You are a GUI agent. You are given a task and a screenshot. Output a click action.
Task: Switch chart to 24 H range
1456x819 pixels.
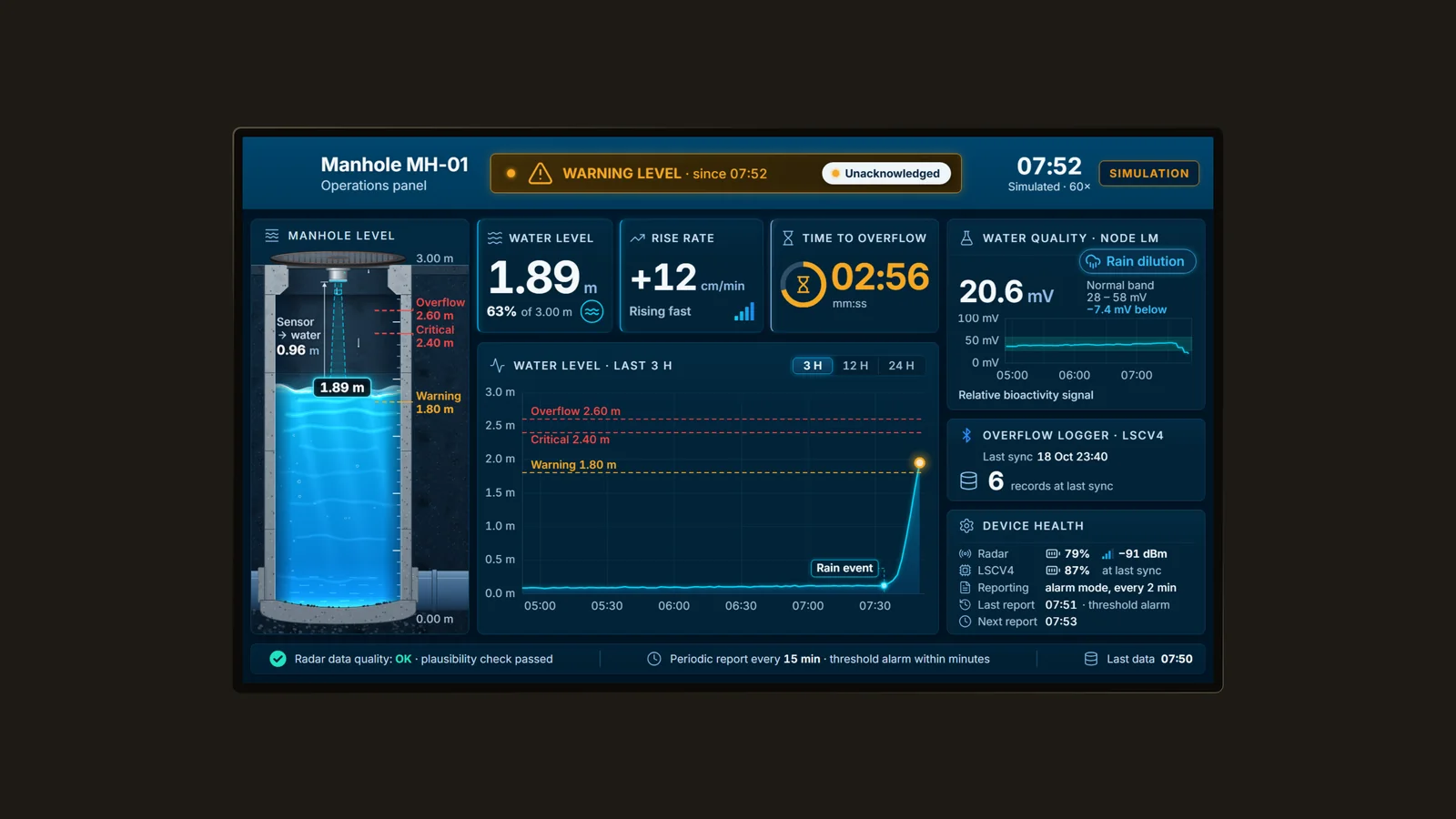click(x=902, y=365)
